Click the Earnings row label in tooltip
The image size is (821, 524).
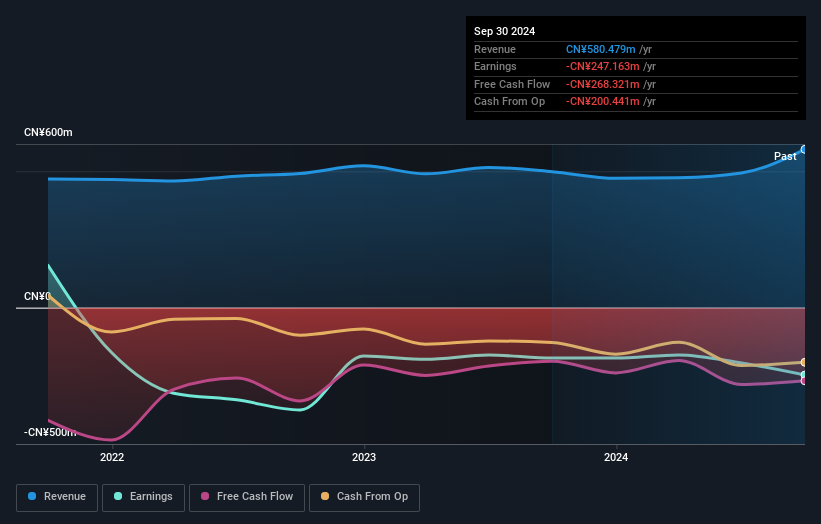coord(495,66)
